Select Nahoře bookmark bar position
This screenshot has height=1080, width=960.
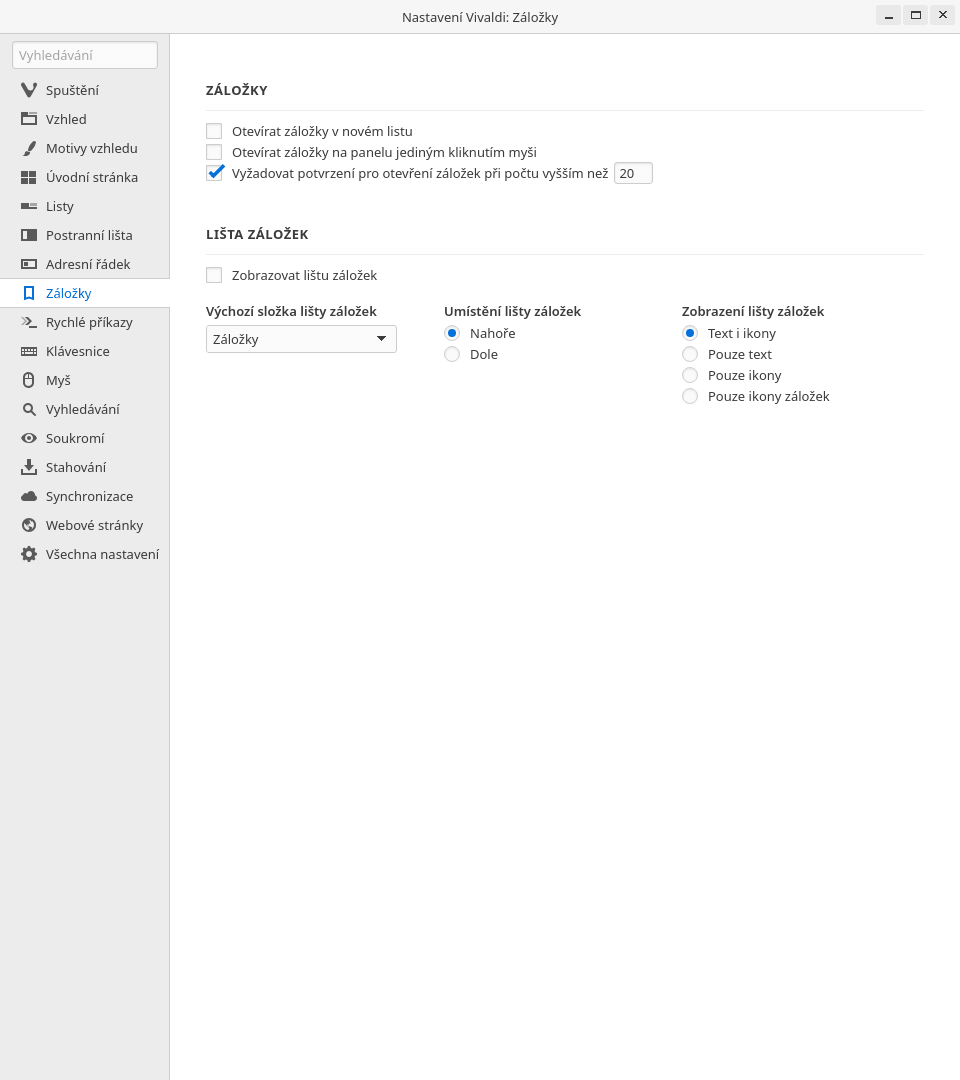coord(452,333)
